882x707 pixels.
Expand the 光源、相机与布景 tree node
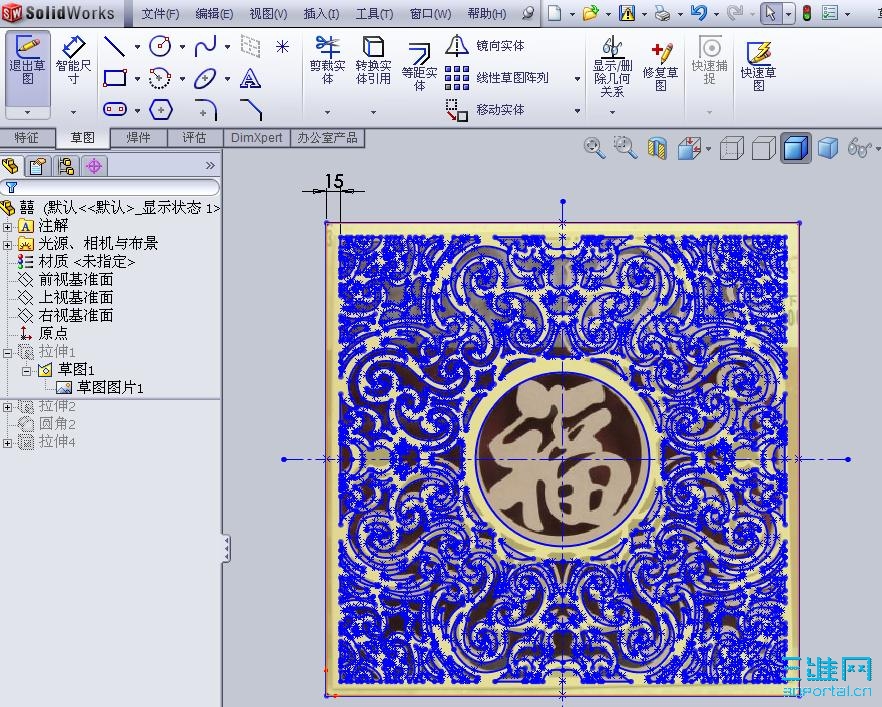point(7,245)
